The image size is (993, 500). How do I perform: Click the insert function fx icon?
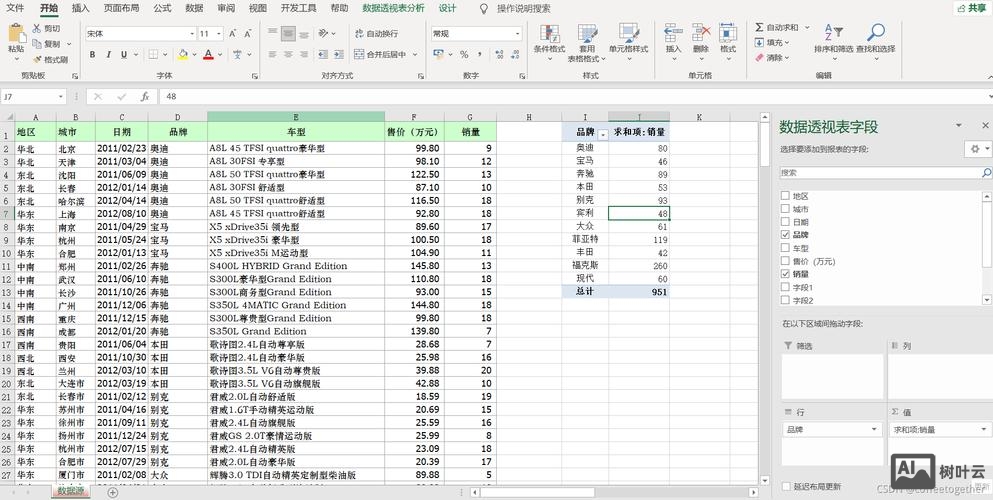(145, 97)
